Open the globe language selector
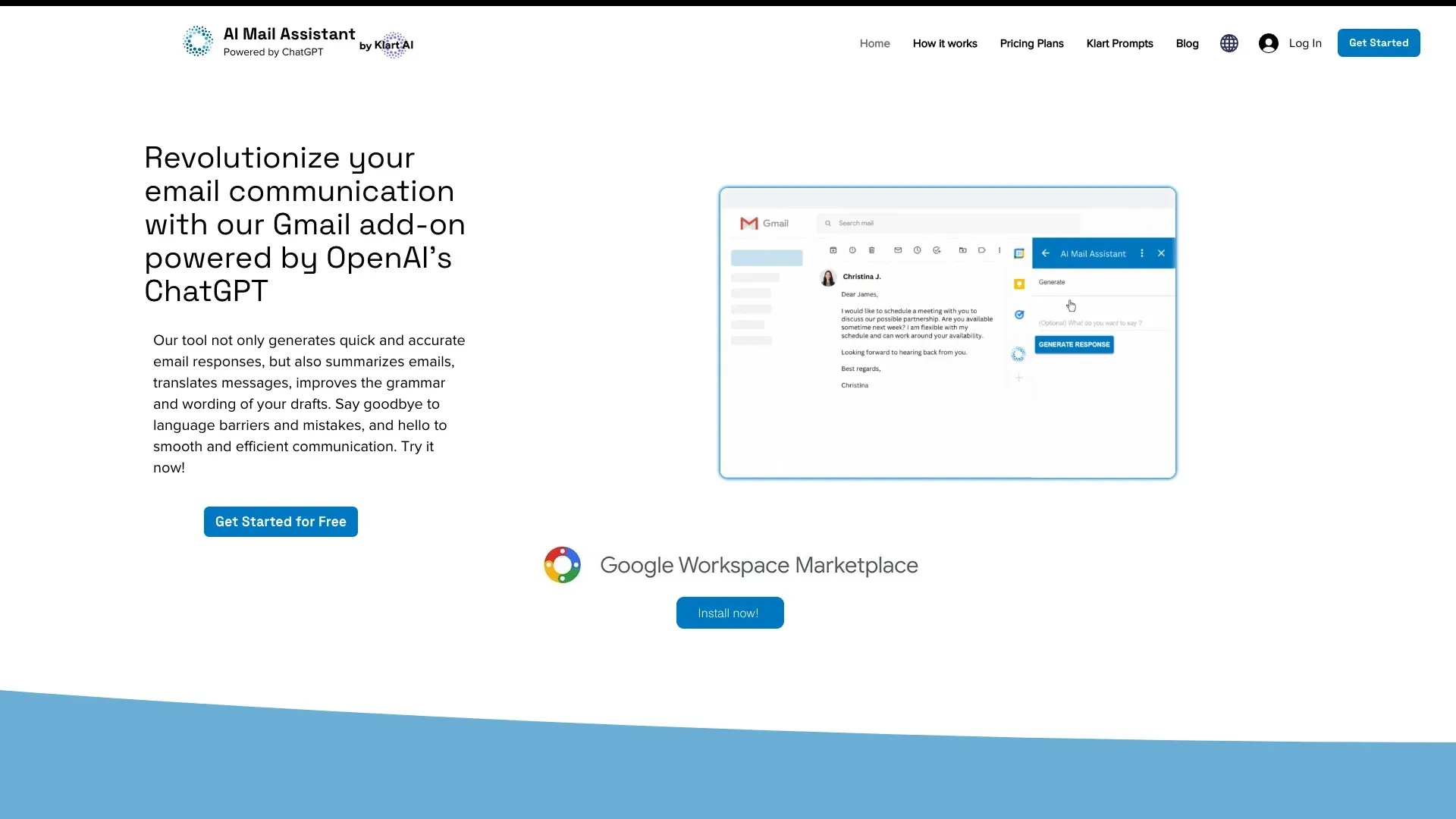 (x=1229, y=43)
